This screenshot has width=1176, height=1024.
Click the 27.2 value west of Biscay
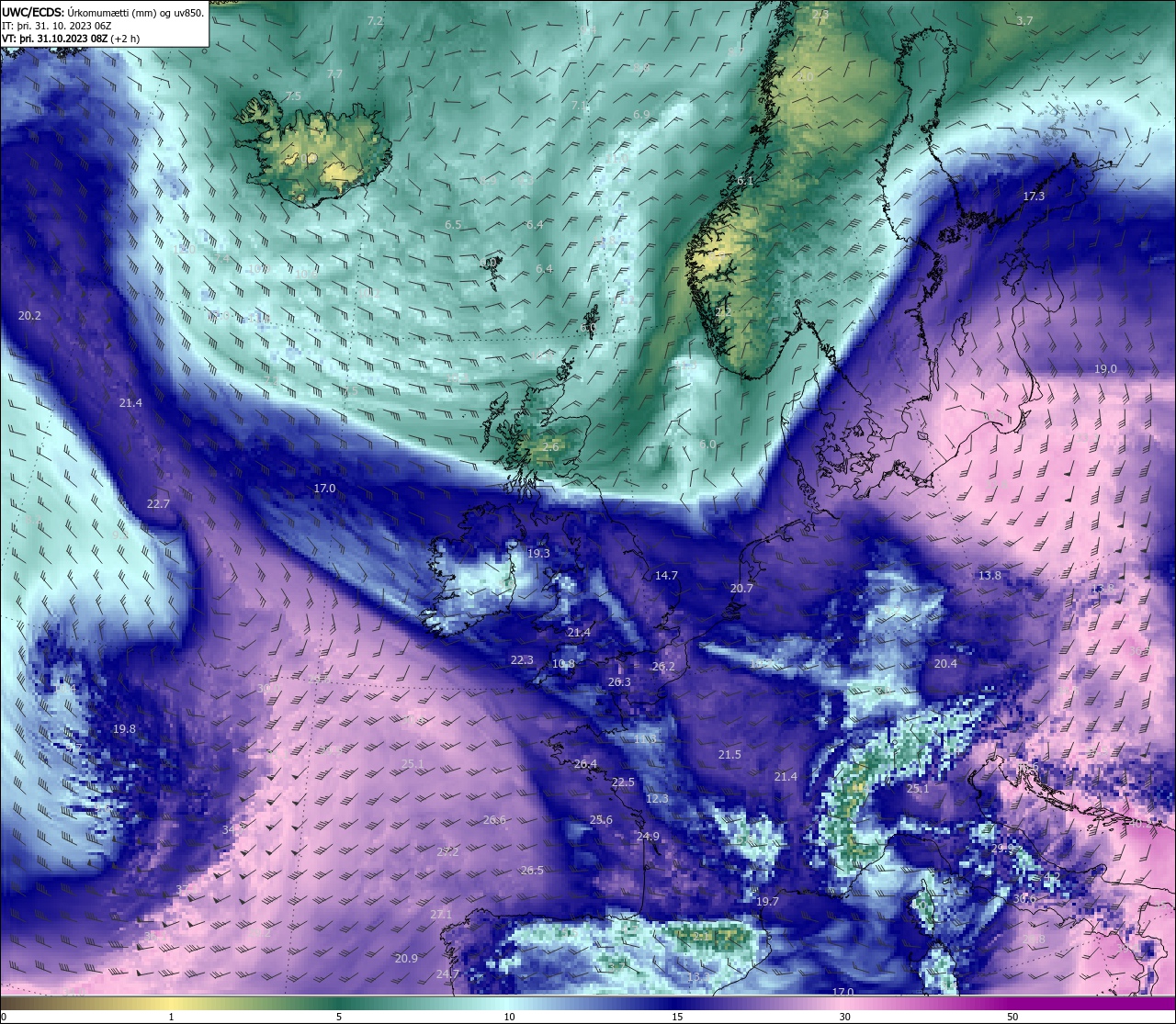(x=447, y=851)
